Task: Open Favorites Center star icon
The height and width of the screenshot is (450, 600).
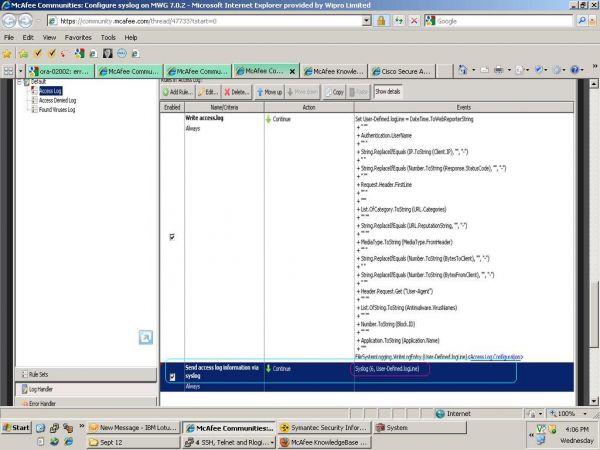Action: coord(7,54)
